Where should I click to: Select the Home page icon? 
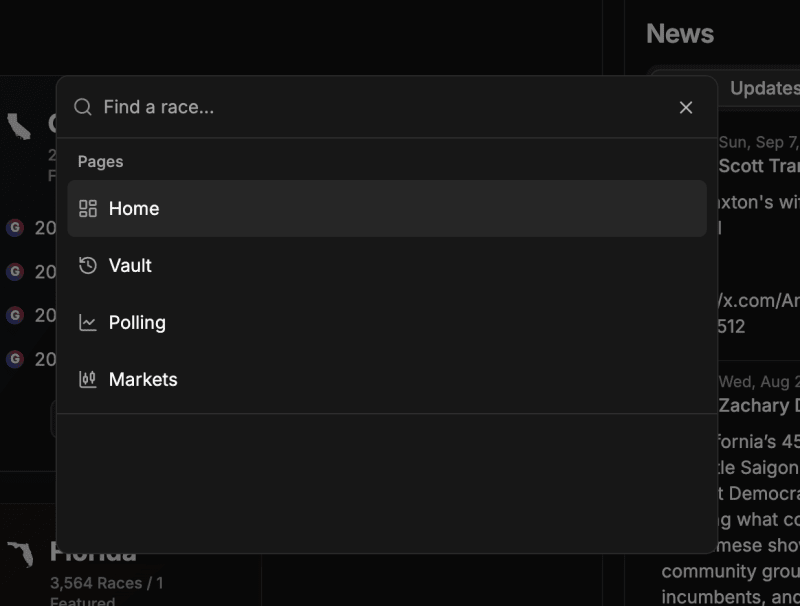click(x=87, y=208)
